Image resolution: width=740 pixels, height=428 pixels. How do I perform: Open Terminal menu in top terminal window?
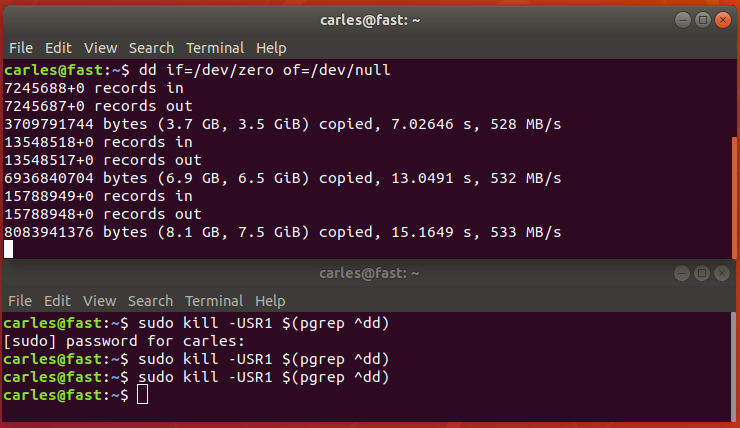point(215,48)
